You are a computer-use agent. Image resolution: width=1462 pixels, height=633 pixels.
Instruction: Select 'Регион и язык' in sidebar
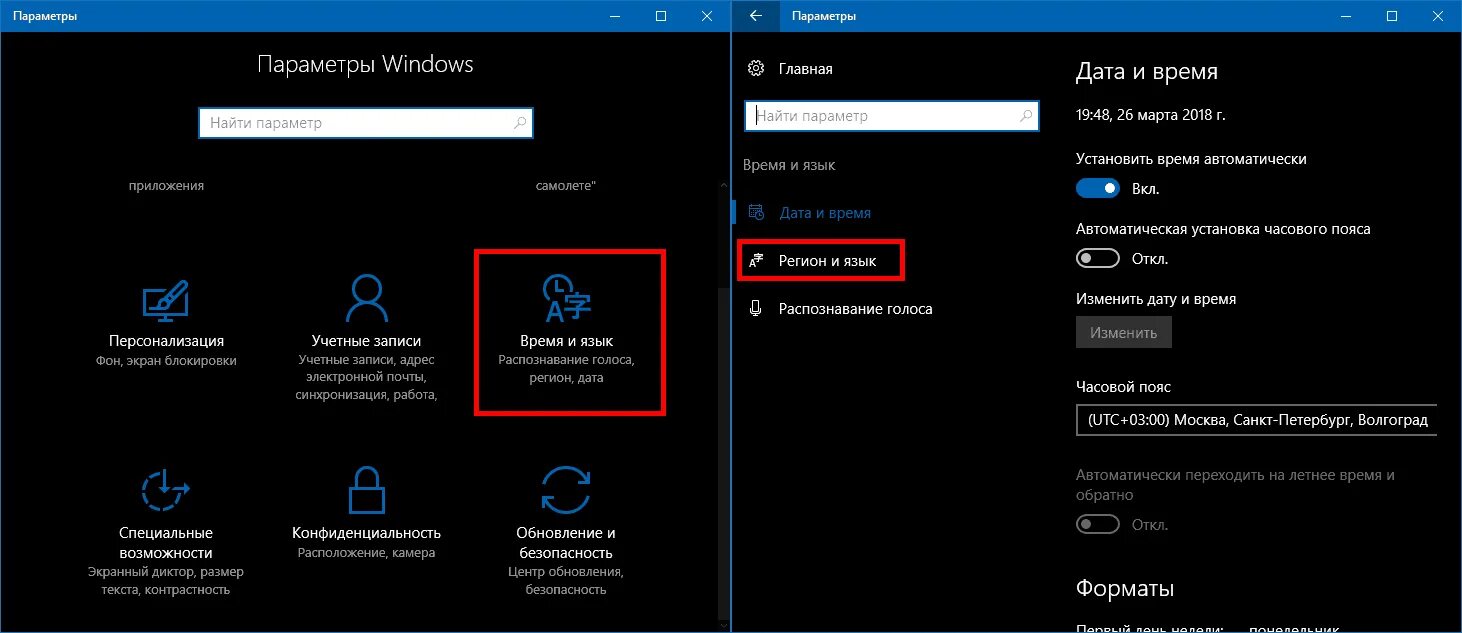pyautogui.click(x=827, y=260)
